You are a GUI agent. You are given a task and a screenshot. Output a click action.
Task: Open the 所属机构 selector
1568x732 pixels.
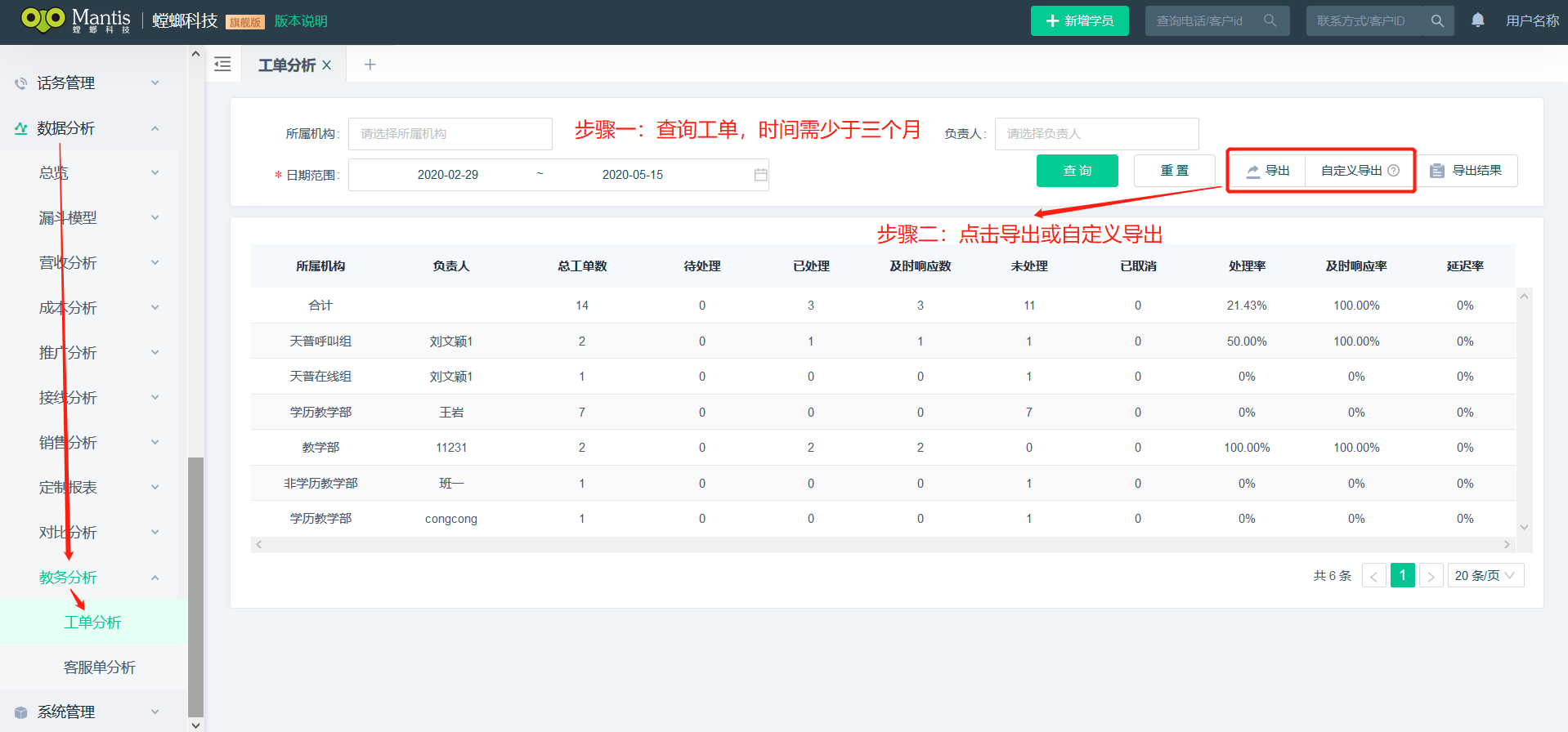click(450, 134)
